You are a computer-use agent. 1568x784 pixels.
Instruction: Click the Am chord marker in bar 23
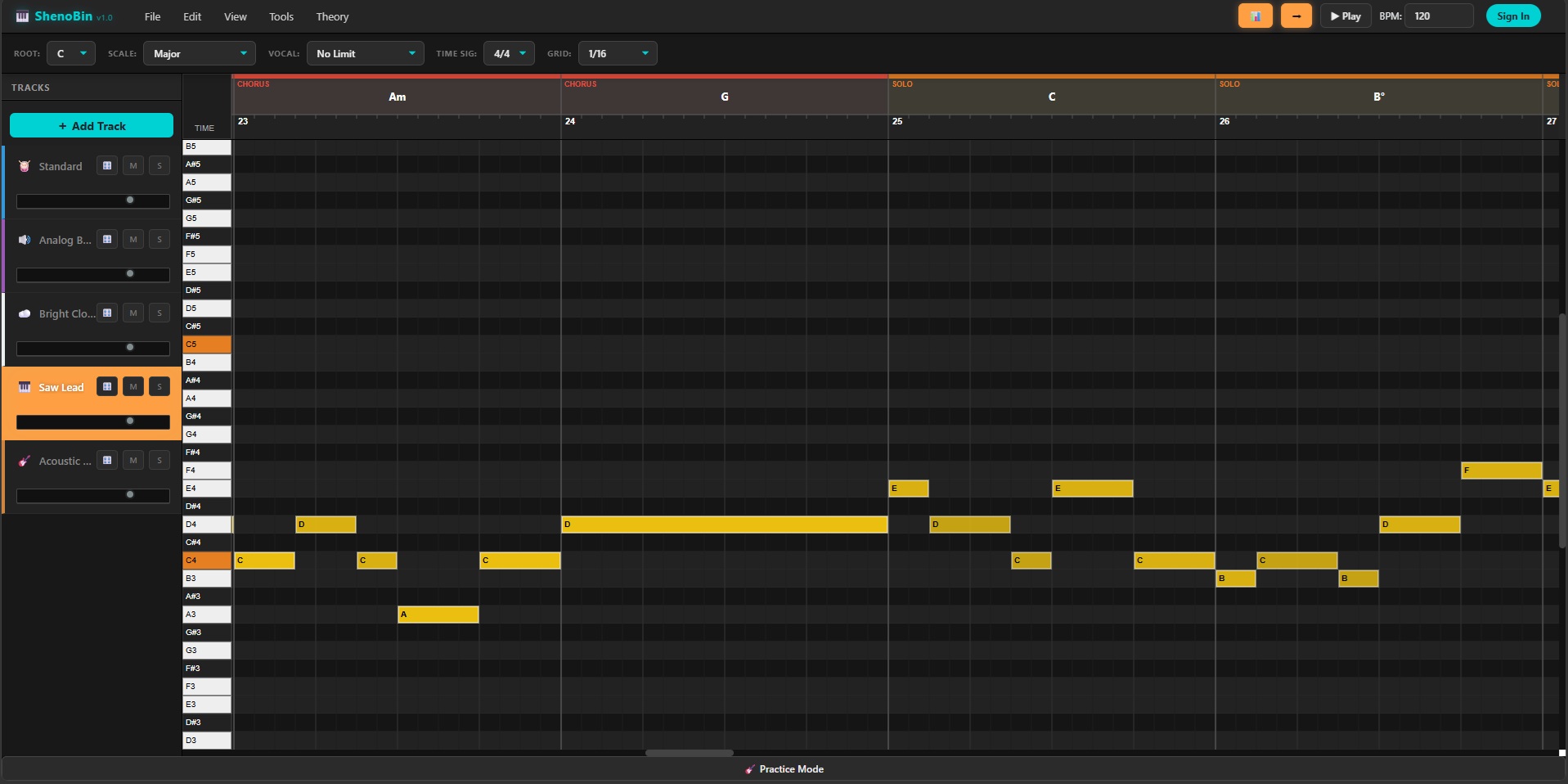397,97
